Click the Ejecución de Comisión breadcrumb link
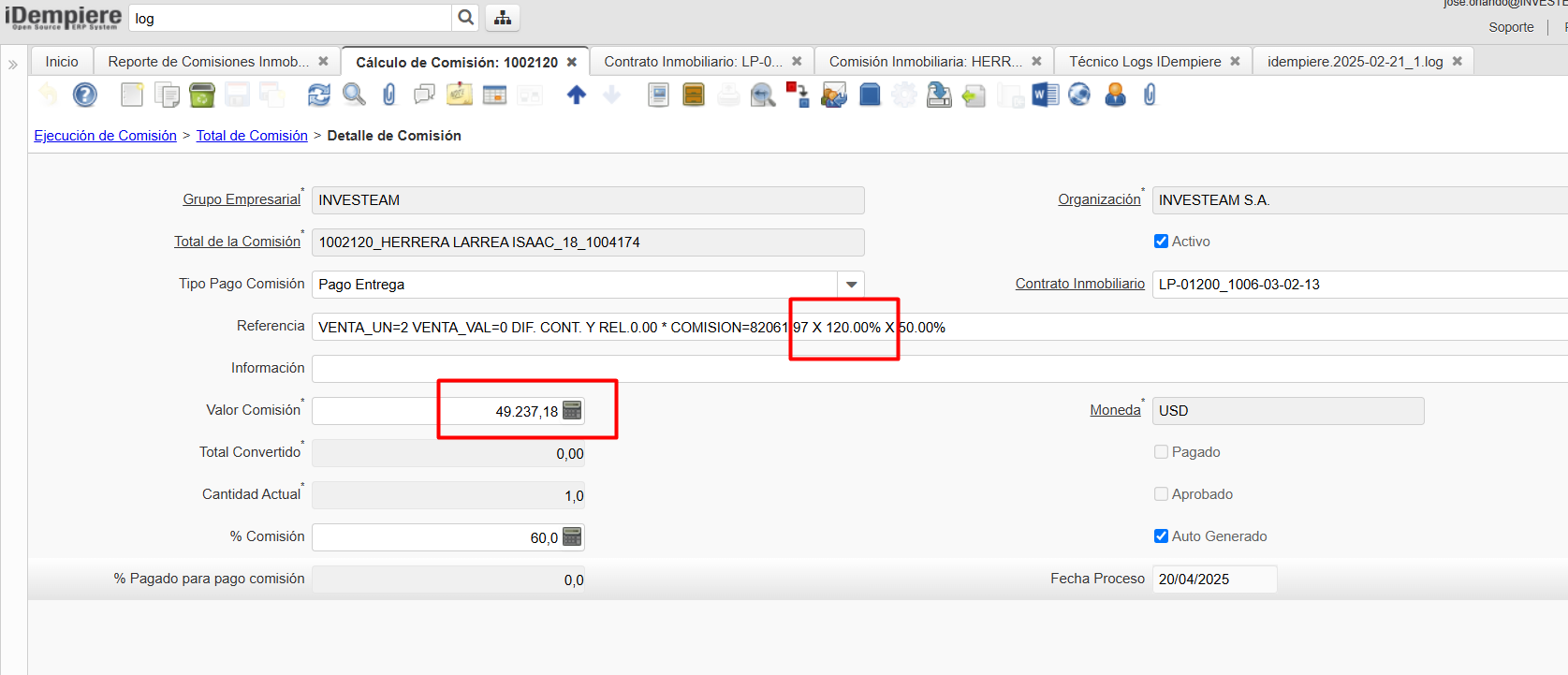The height and width of the screenshot is (675, 1568). pyautogui.click(x=105, y=136)
